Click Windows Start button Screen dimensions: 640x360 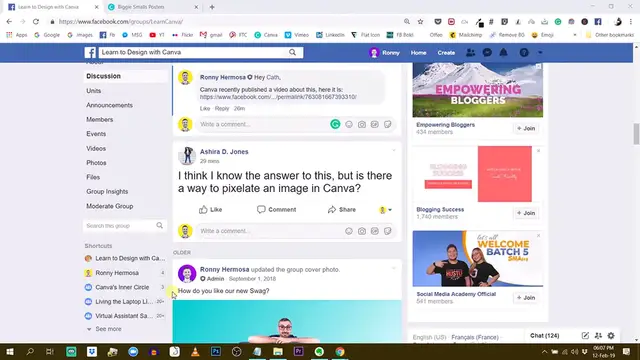[10, 351]
